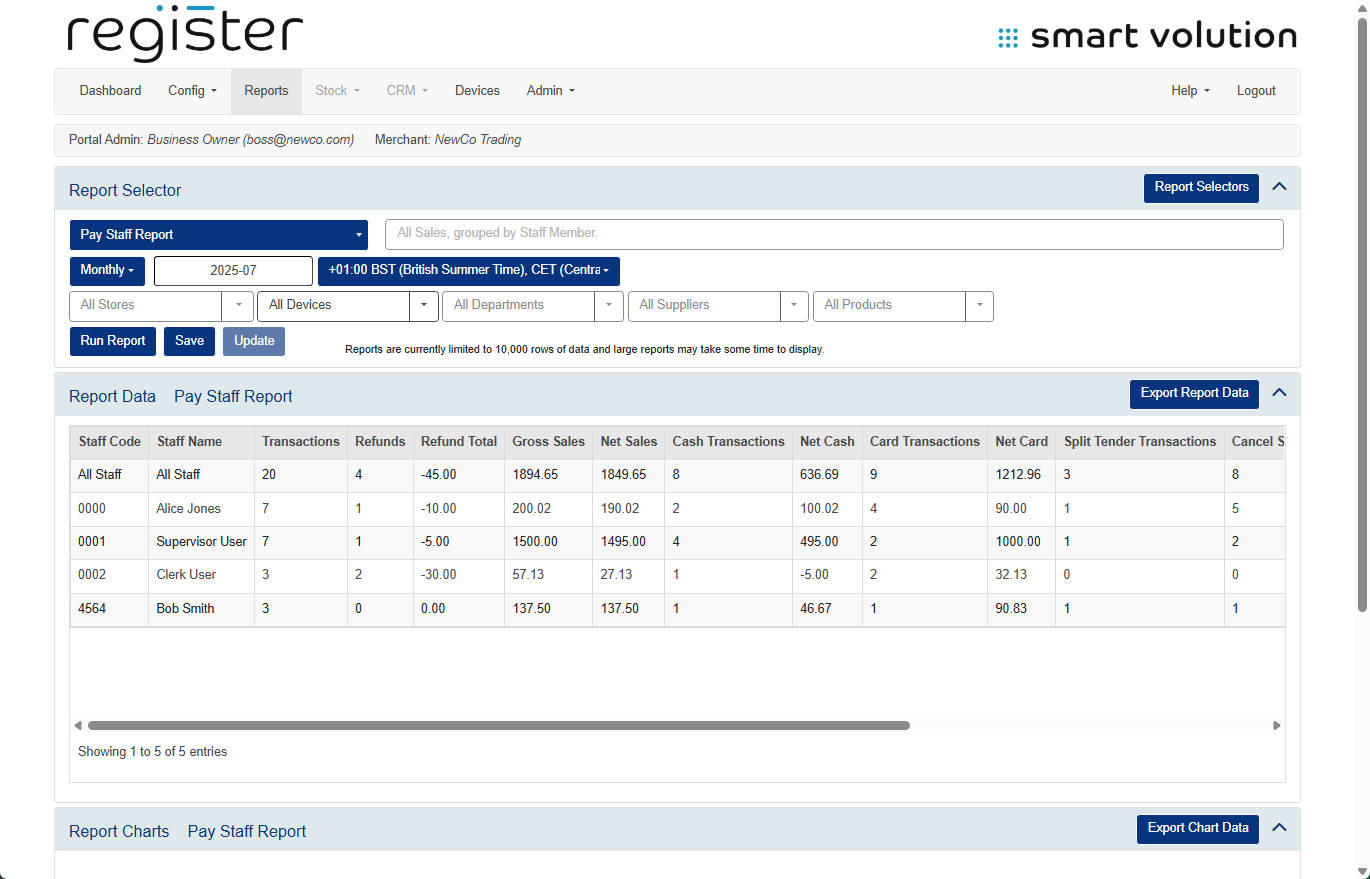Open the Stock menu
Screen dimensions: 1370x879
[338, 91]
